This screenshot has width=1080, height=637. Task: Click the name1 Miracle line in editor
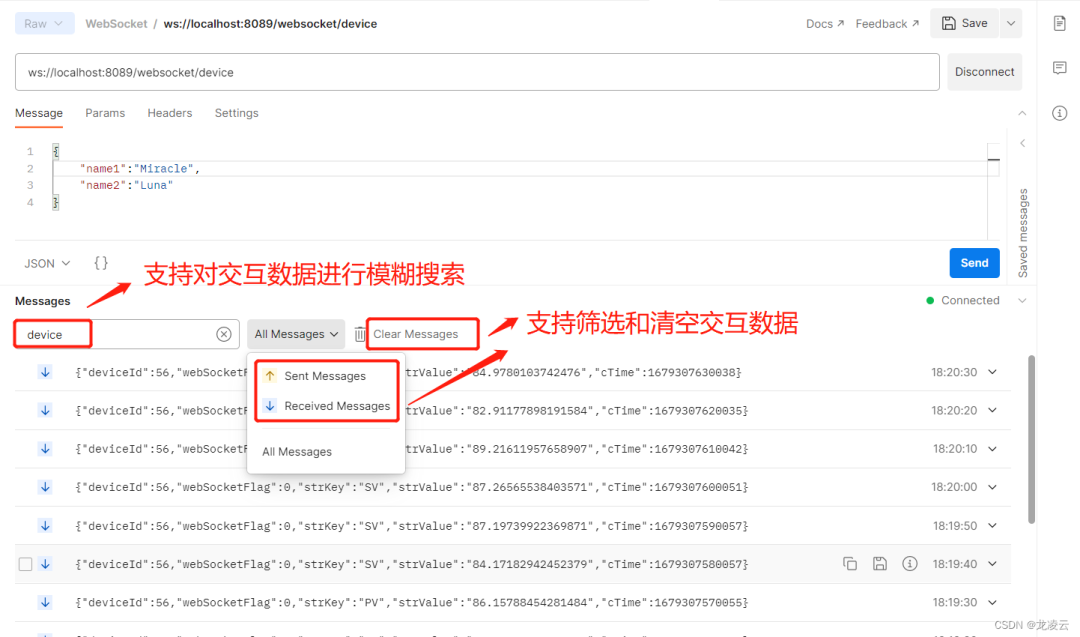(x=139, y=169)
